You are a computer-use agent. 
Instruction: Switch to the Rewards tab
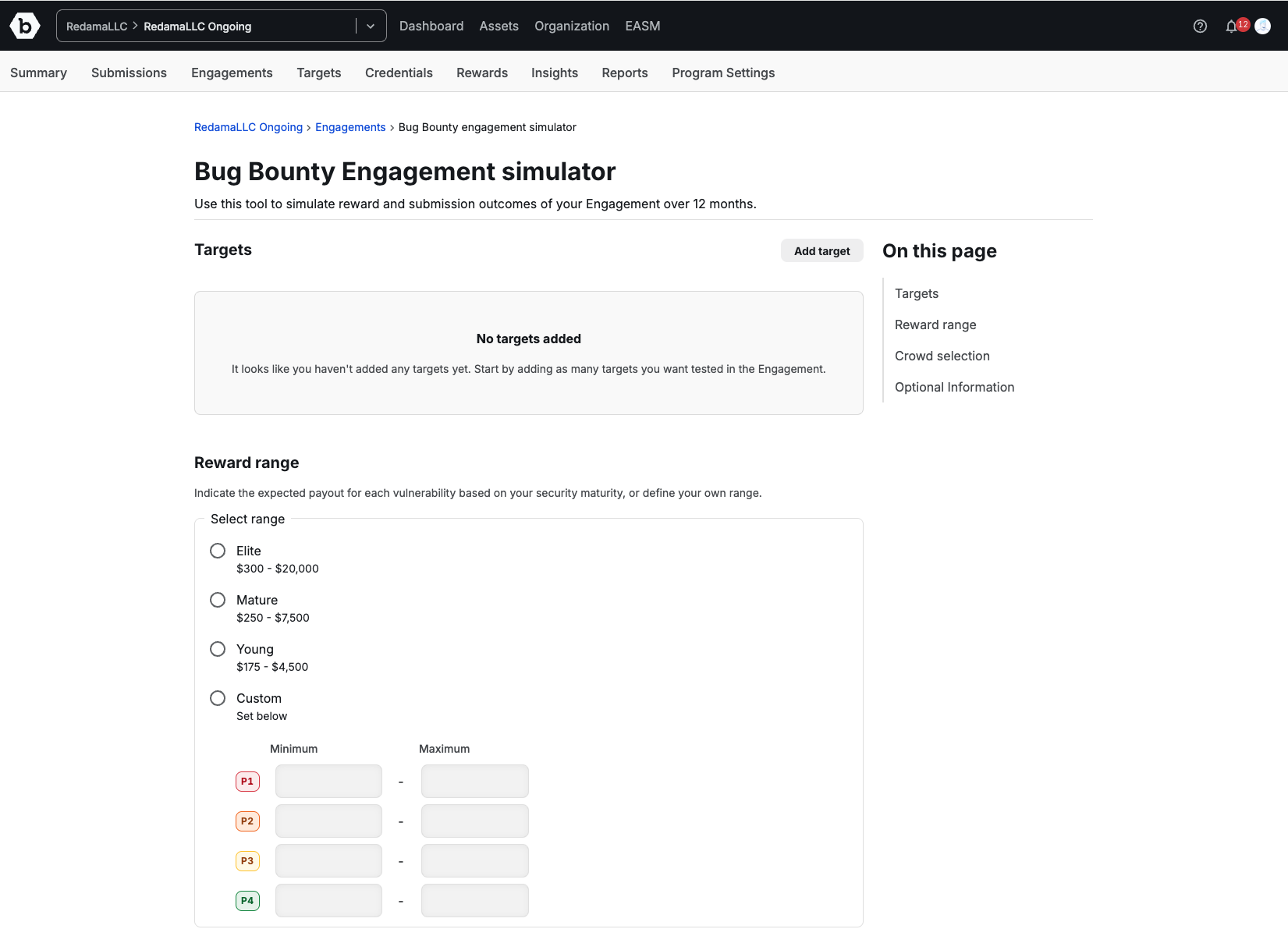[x=482, y=73]
